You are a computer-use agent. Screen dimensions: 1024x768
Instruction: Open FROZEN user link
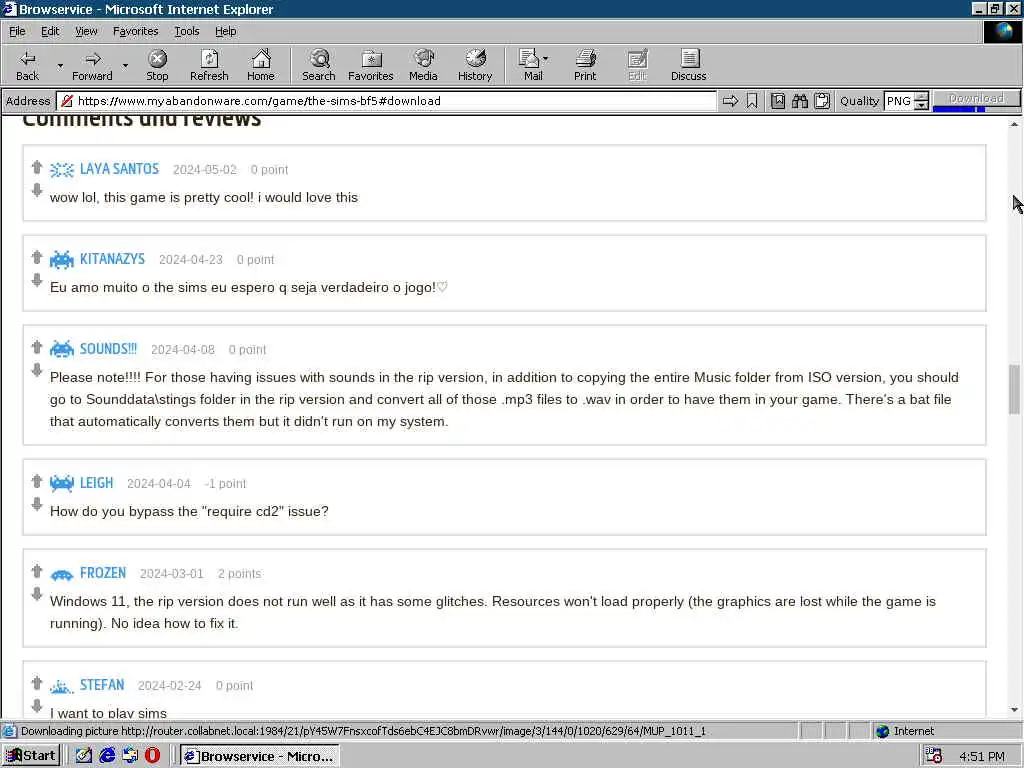click(x=103, y=573)
